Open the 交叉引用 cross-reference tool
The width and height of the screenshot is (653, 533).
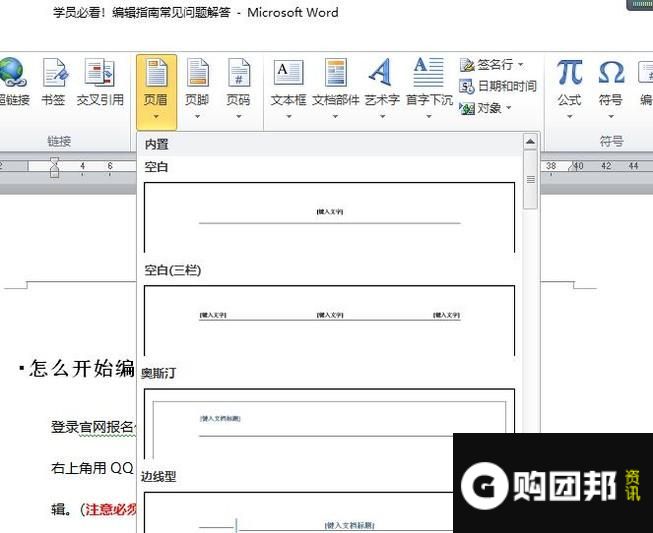99,72
